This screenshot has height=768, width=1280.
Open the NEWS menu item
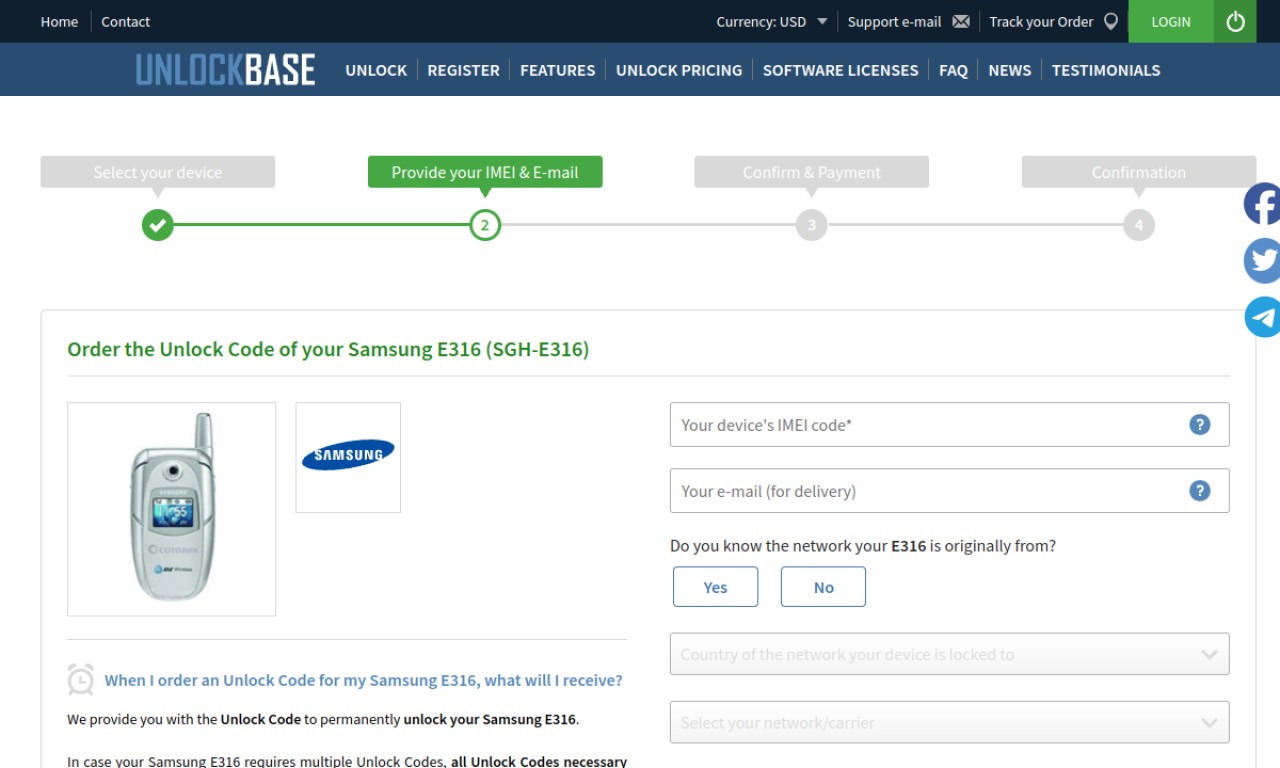point(1009,70)
